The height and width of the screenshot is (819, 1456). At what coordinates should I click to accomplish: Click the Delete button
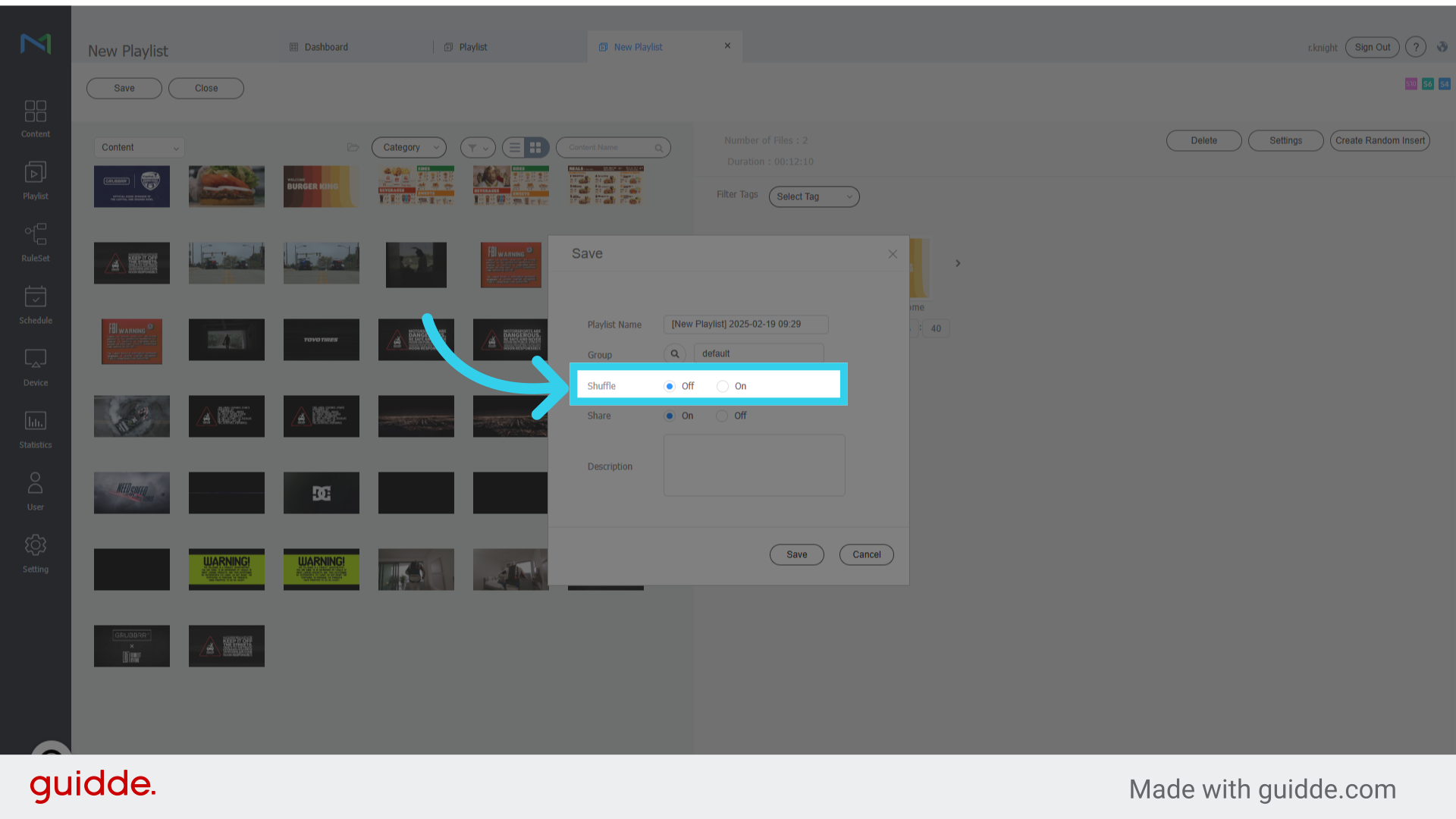click(1203, 140)
